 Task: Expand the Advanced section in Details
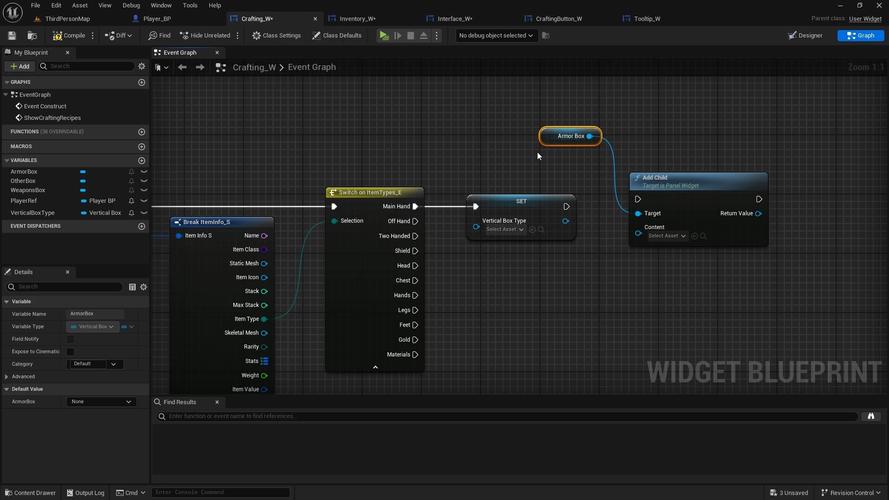point(7,376)
